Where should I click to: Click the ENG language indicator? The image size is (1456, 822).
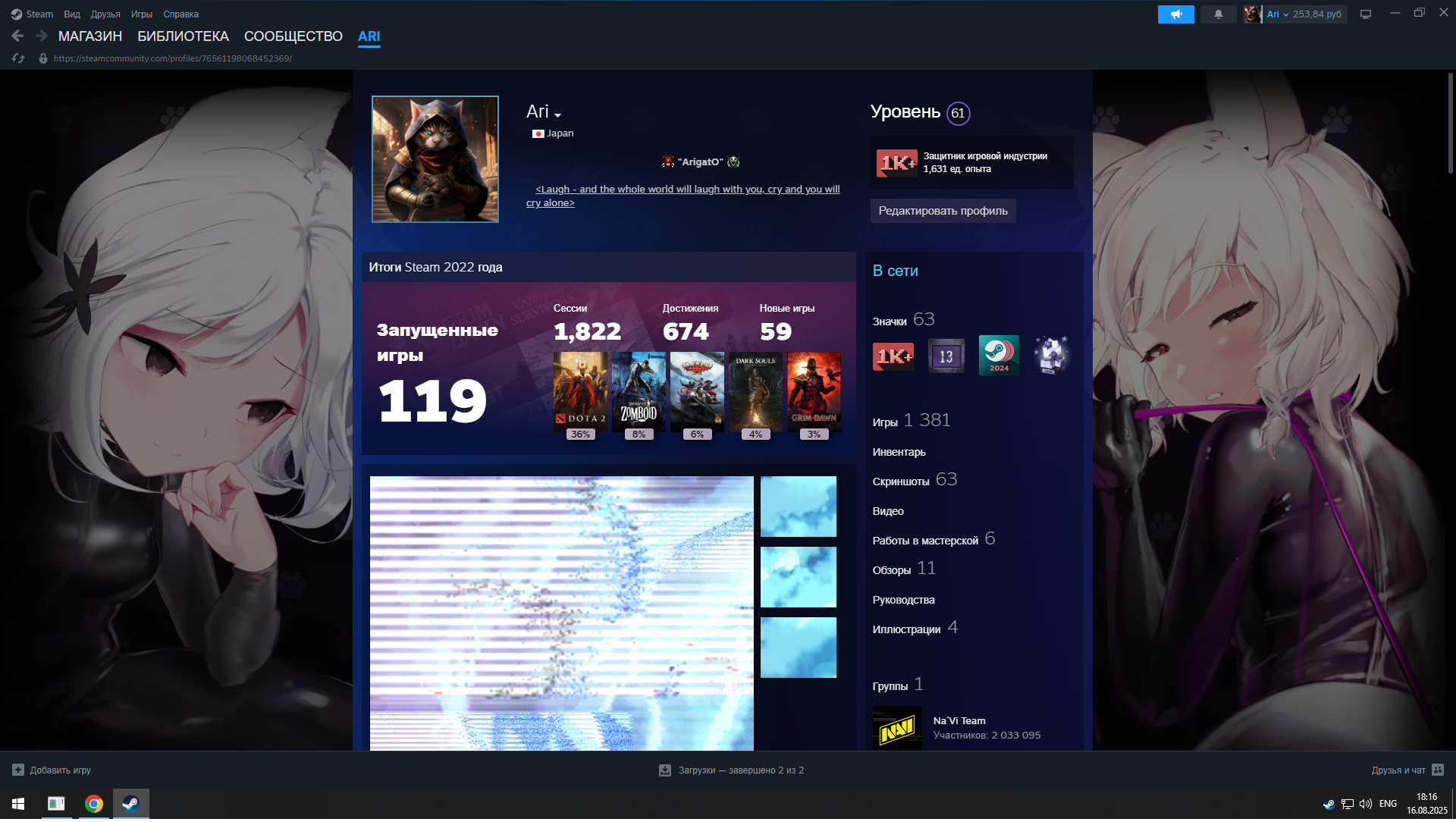click(x=1388, y=804)
